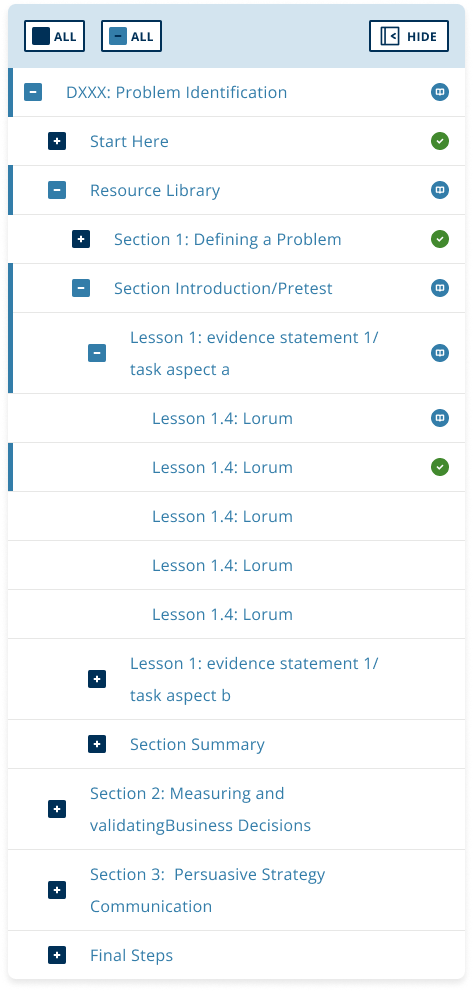
Task: Expand Section 1: Defining a Problem
Action: pos(81,239)
